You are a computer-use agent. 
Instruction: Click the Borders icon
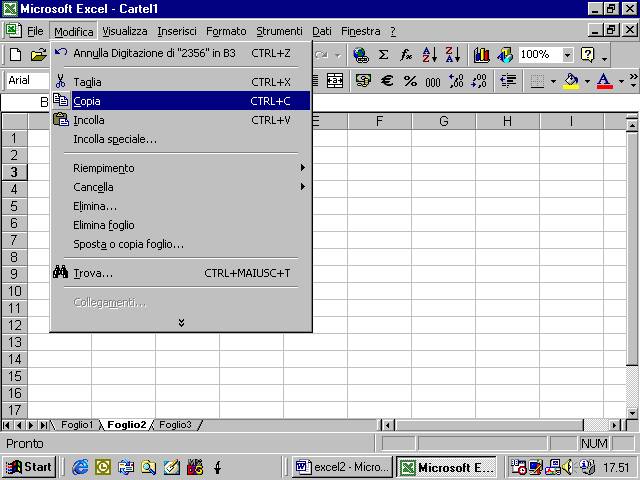pos(538,81)
